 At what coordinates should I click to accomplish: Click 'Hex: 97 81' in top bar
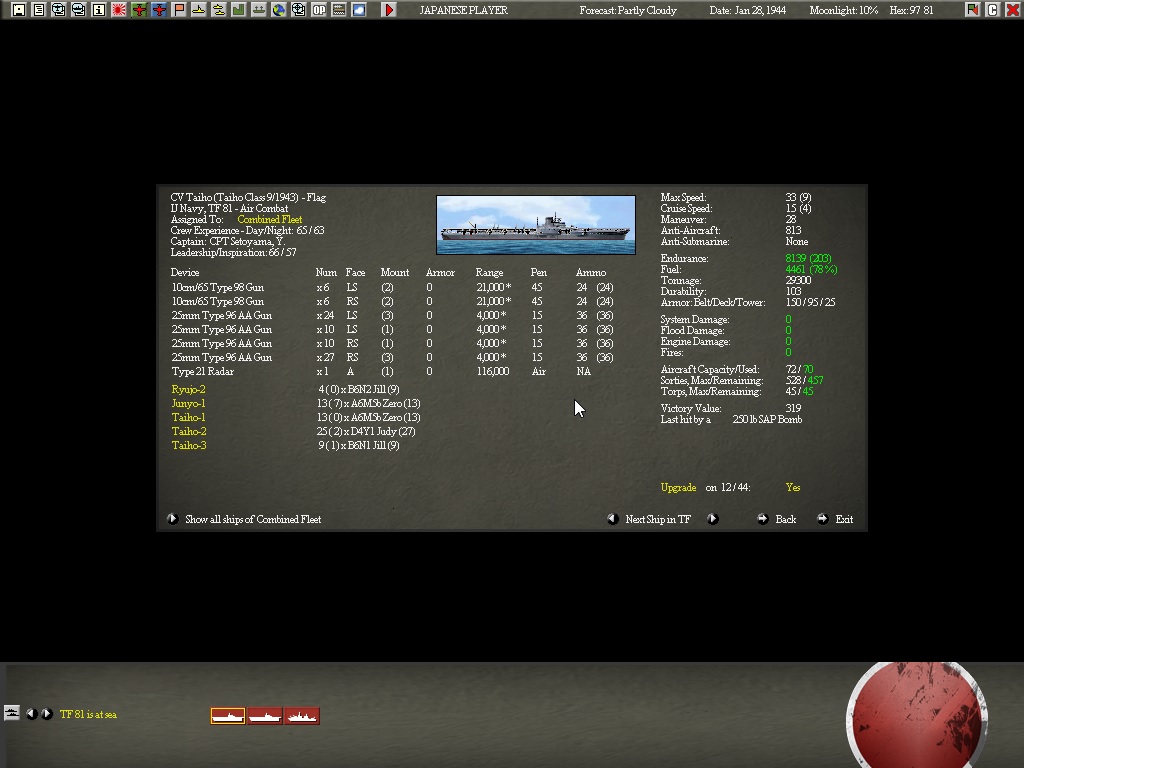(911, 10)
